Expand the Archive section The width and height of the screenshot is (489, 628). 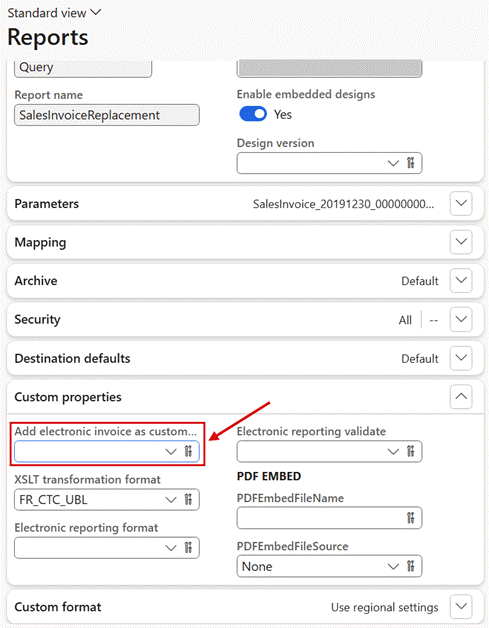click(x=461, y=280)
